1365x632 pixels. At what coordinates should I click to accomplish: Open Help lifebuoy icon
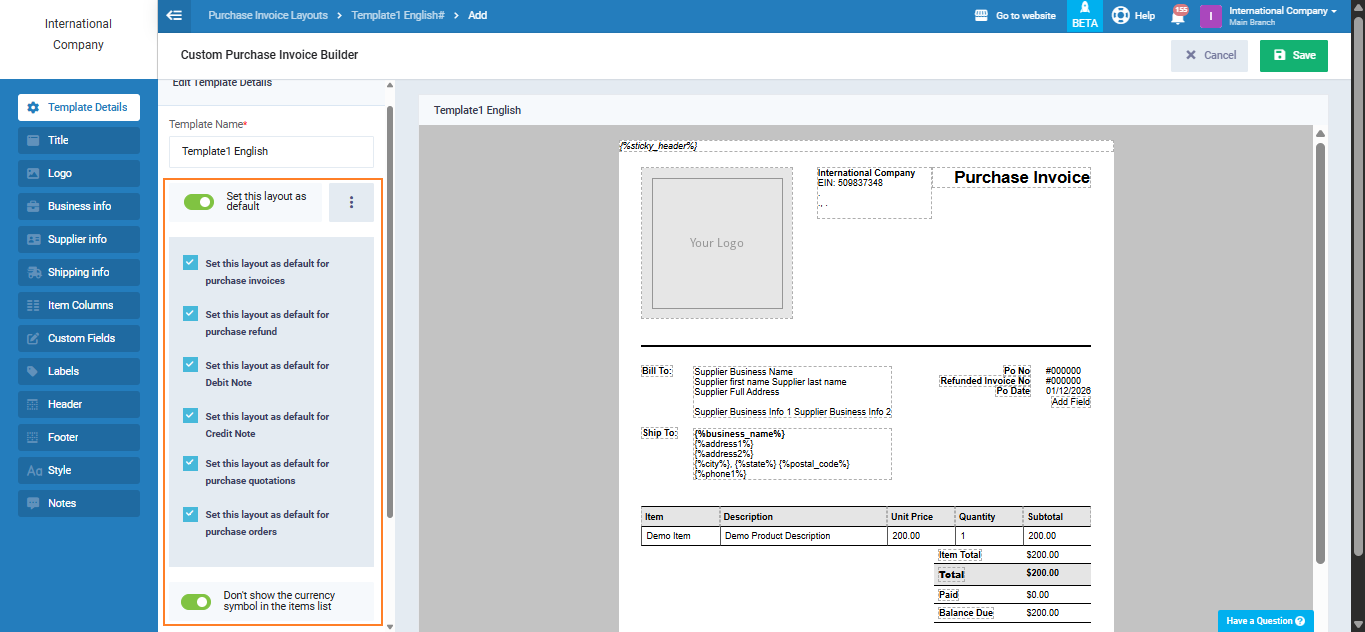pyautogui.click(x=1121, y=16)
